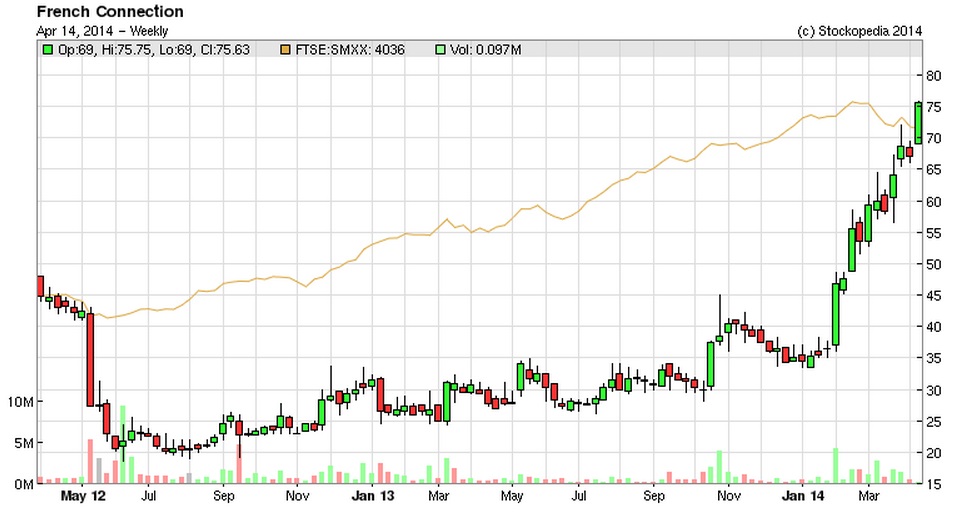Screen dimensions: 959x518
Task: Click the 'Vol: 0.097M' legend text
Action: (486, 50)
